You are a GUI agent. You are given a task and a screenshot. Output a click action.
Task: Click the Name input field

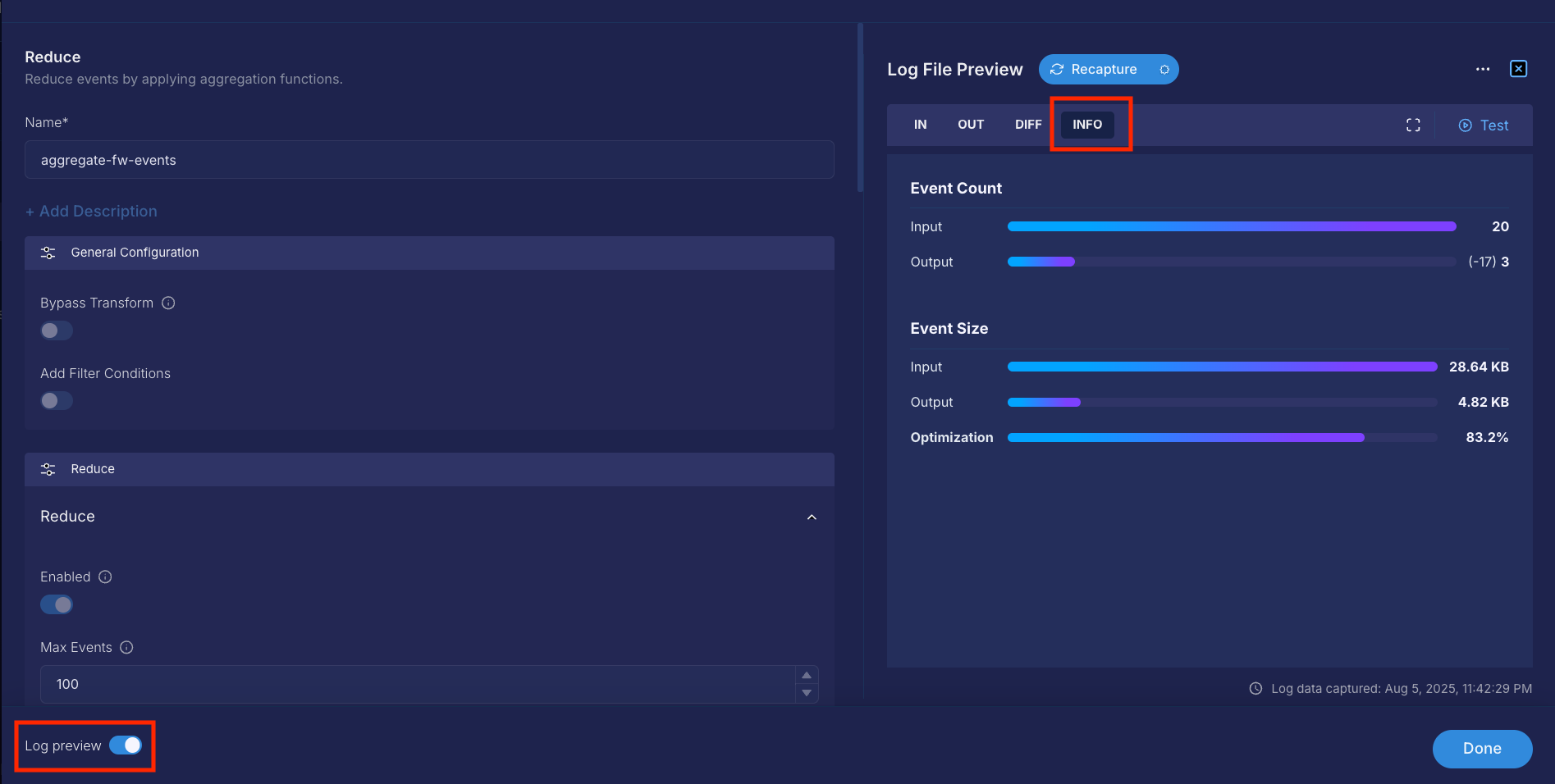click(x=429, y=160)
